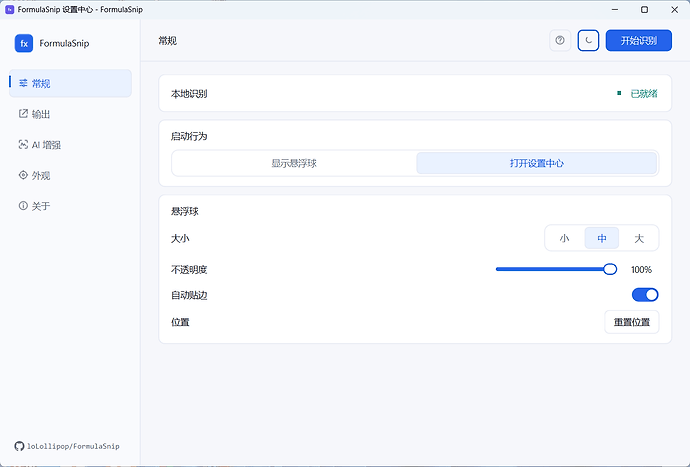Screen dimensions: 690x467
Task: Go to the AI 增强 section
Action: 70,145
